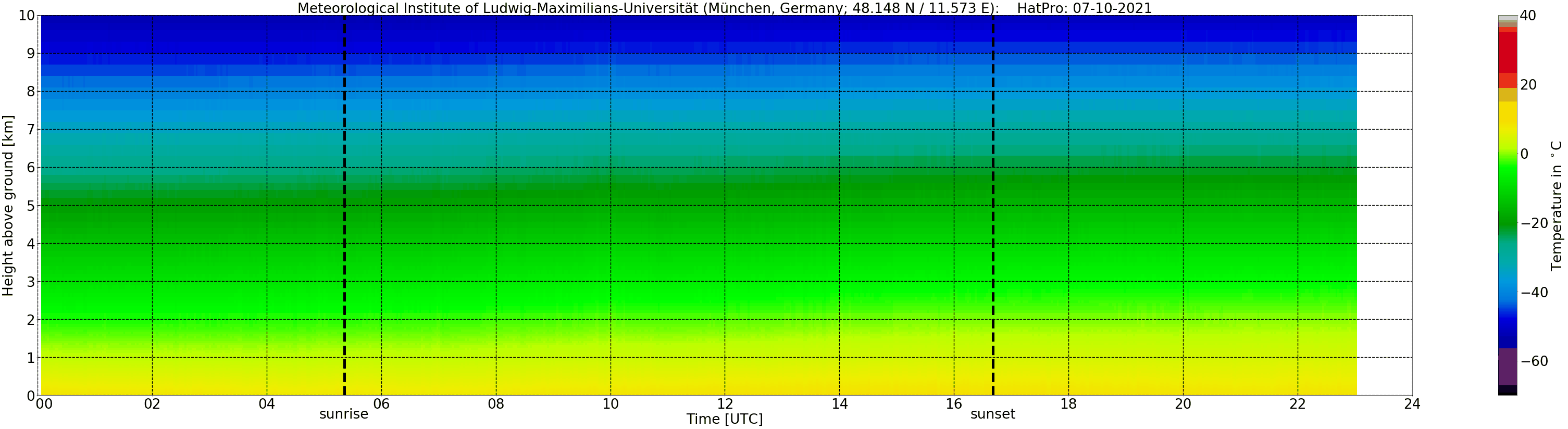Select the "Time [UTC]" x-axis label

tap(724, 419)
